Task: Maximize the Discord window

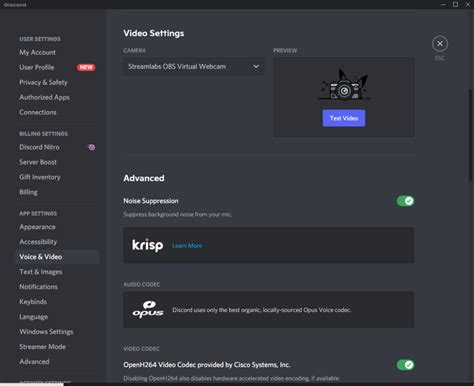Action: (x=455, y=4)
